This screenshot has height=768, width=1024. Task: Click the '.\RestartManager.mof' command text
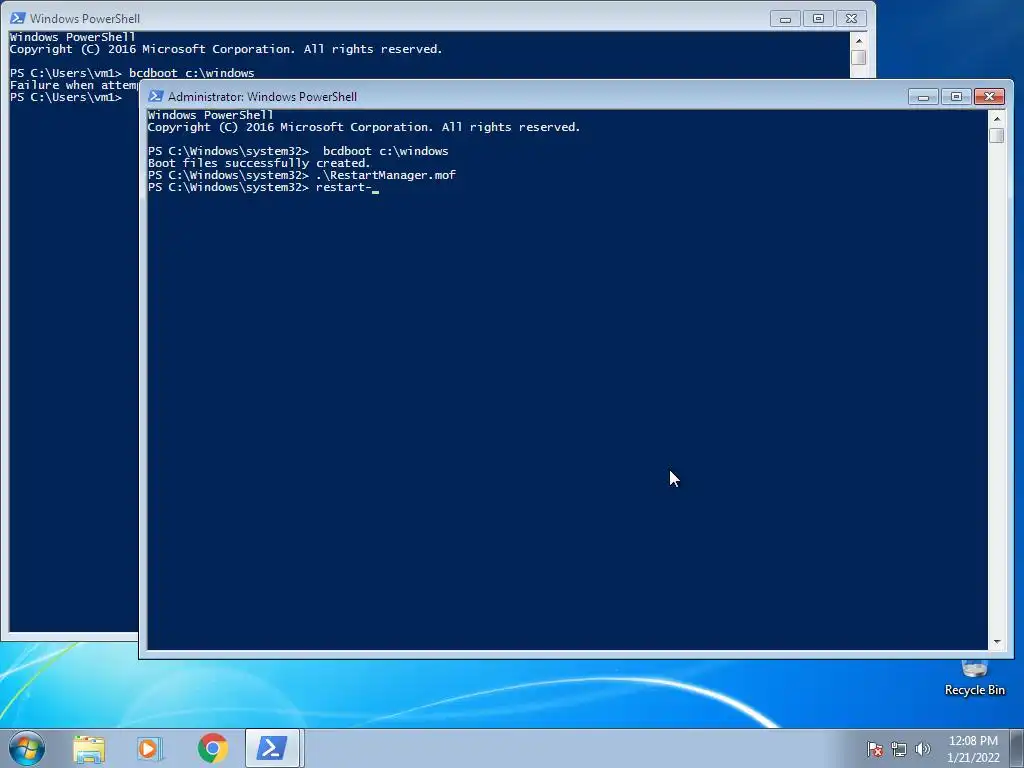tap(385, 175)
